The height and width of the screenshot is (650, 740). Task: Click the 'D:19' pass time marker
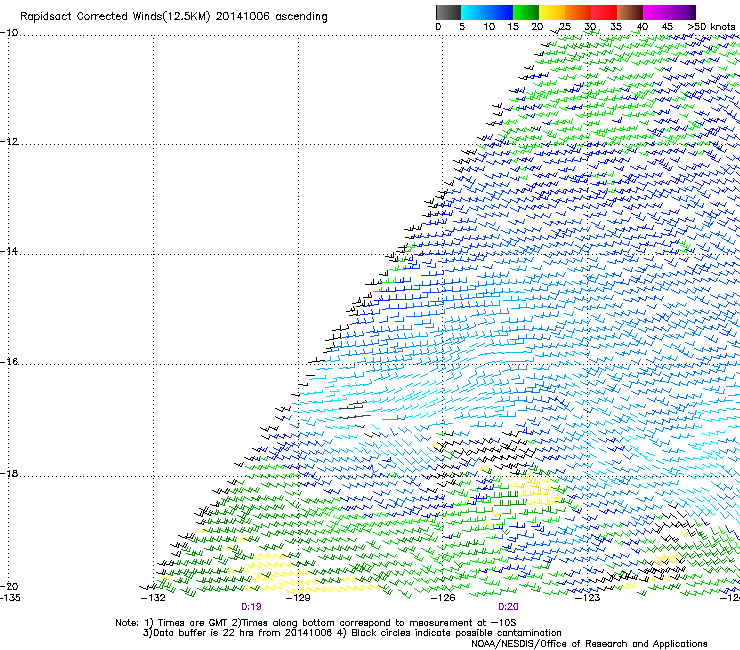click(x=251, y=607)
